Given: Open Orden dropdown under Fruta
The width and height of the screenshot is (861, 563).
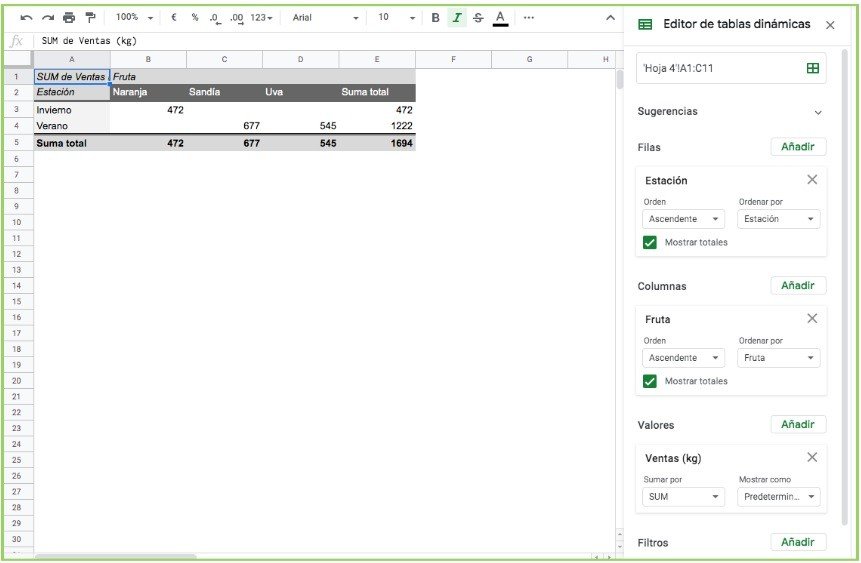Looking at the screenshot, I should [x=683, y=358].
